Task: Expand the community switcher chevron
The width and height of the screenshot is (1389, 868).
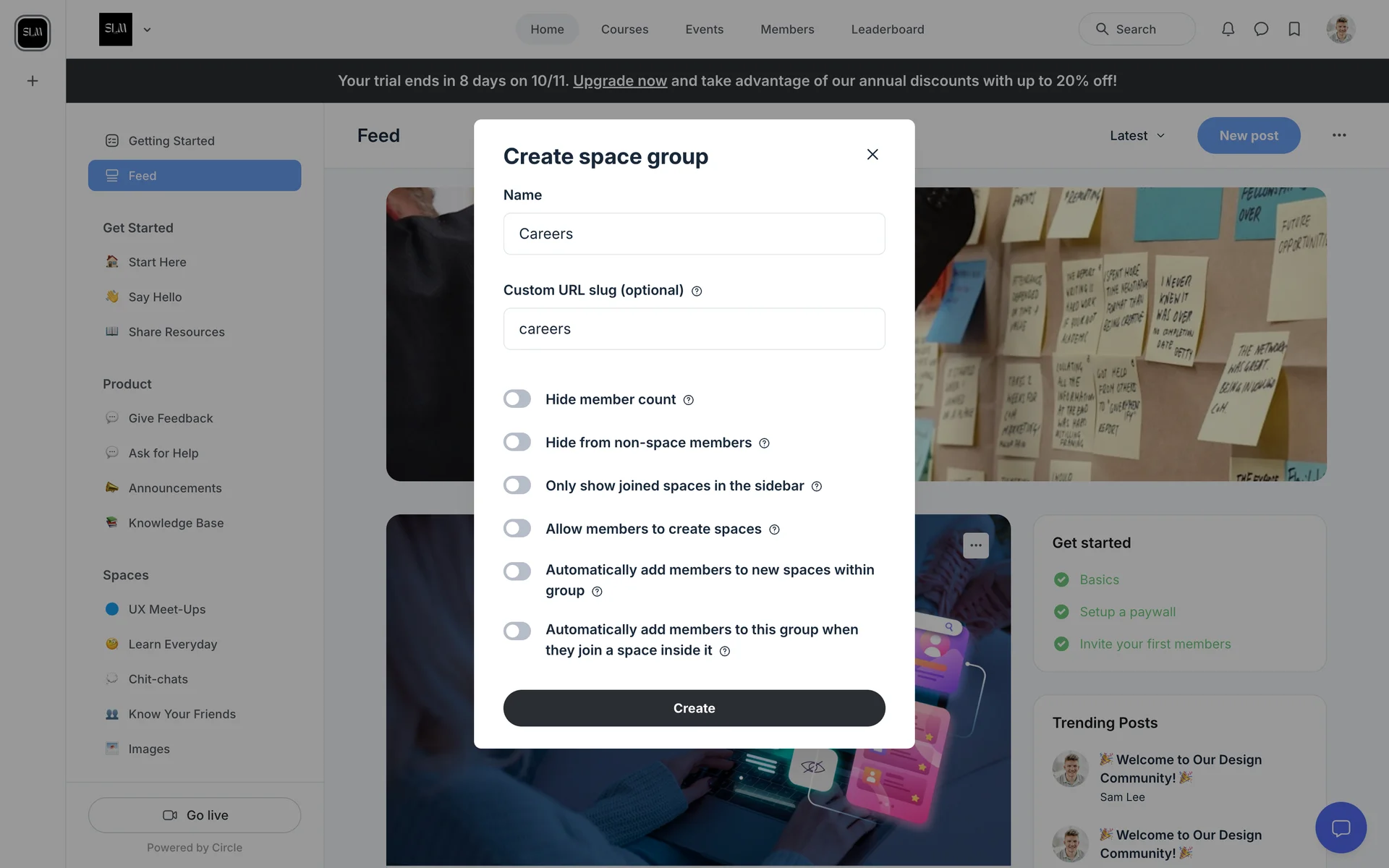Action: (147, 30)
